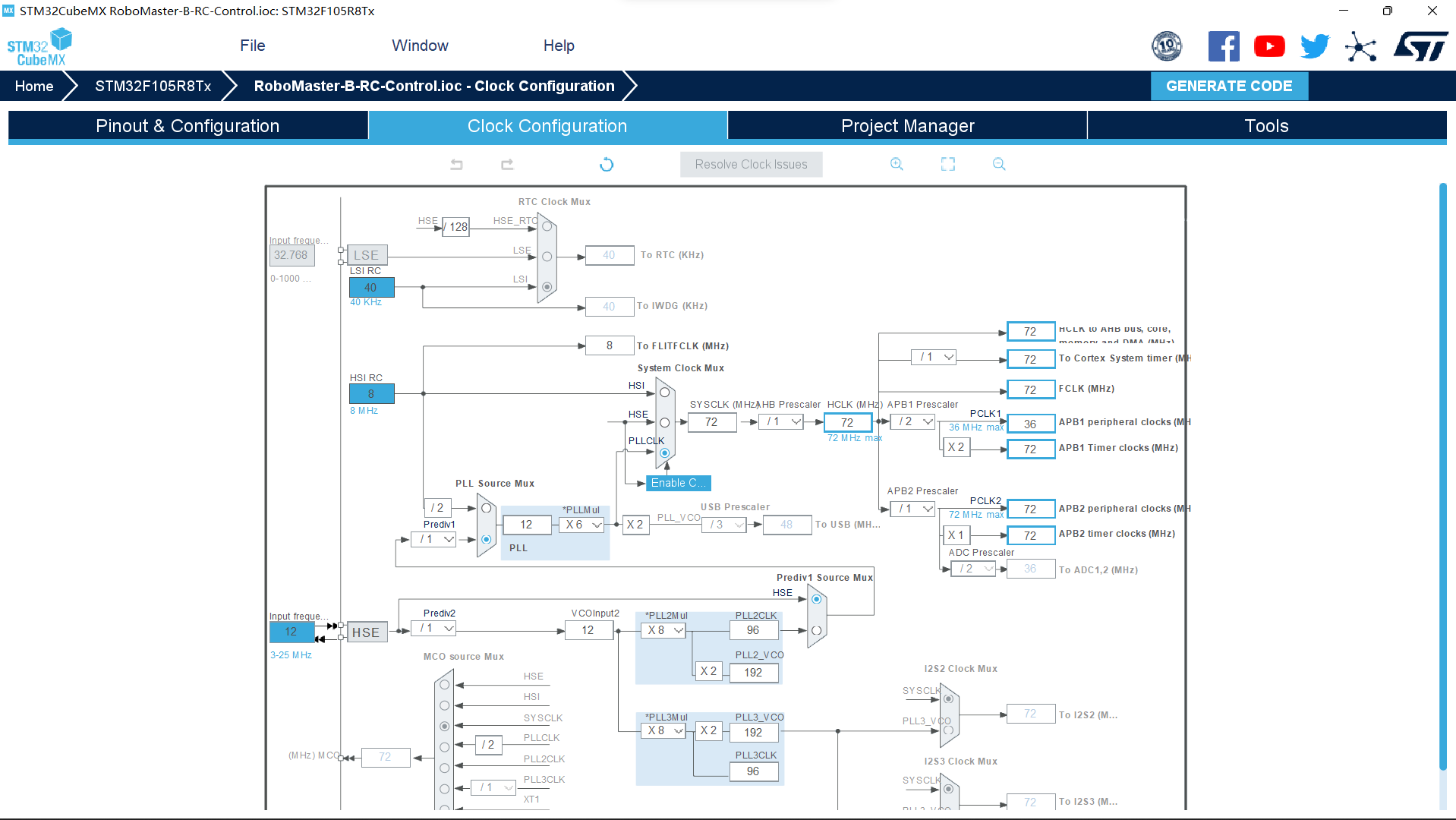
Task: Click the refresh clock tree icon
Action: tap(607, 164)
